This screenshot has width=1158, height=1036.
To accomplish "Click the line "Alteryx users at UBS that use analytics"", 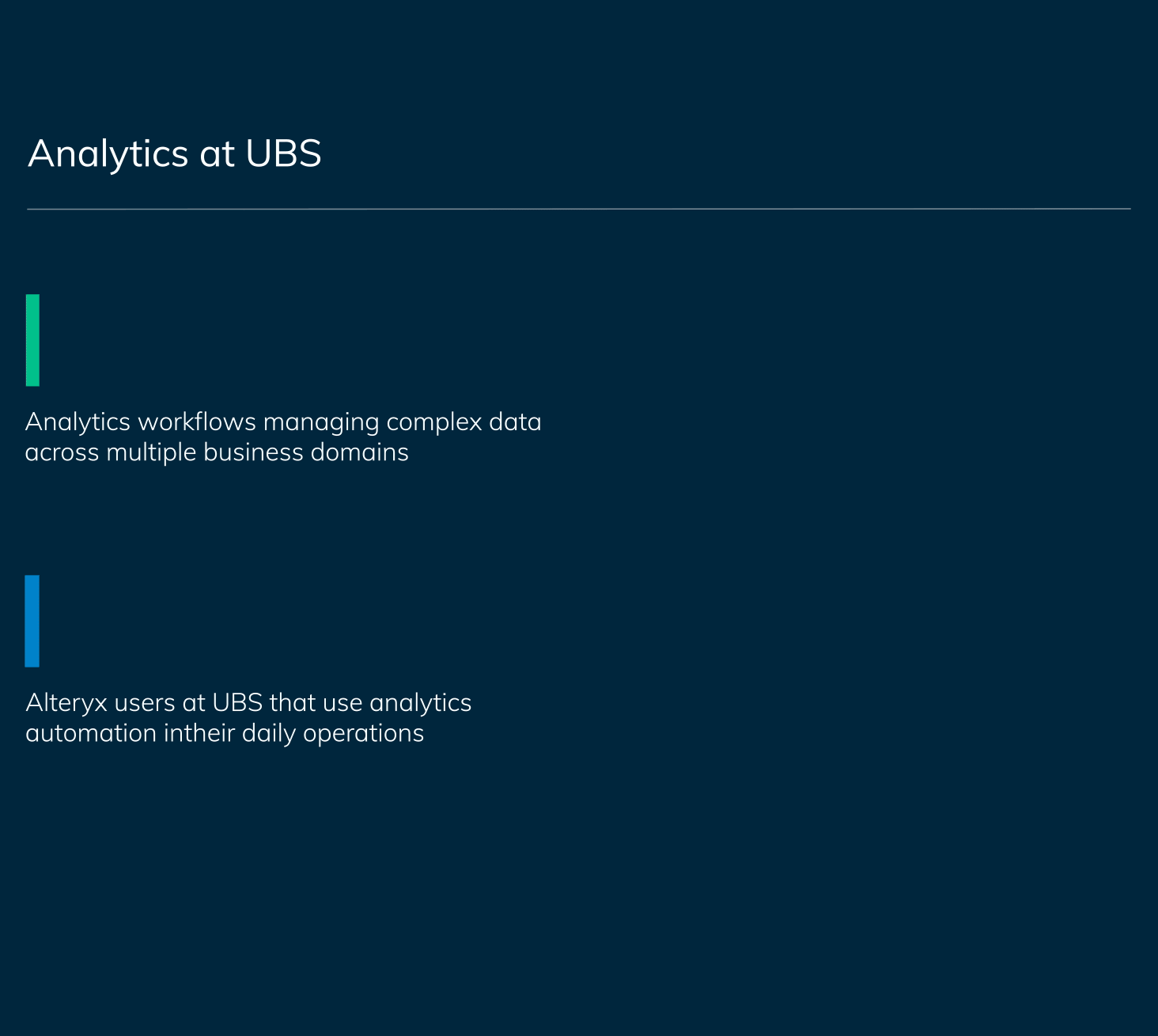I will click(248, 703).
